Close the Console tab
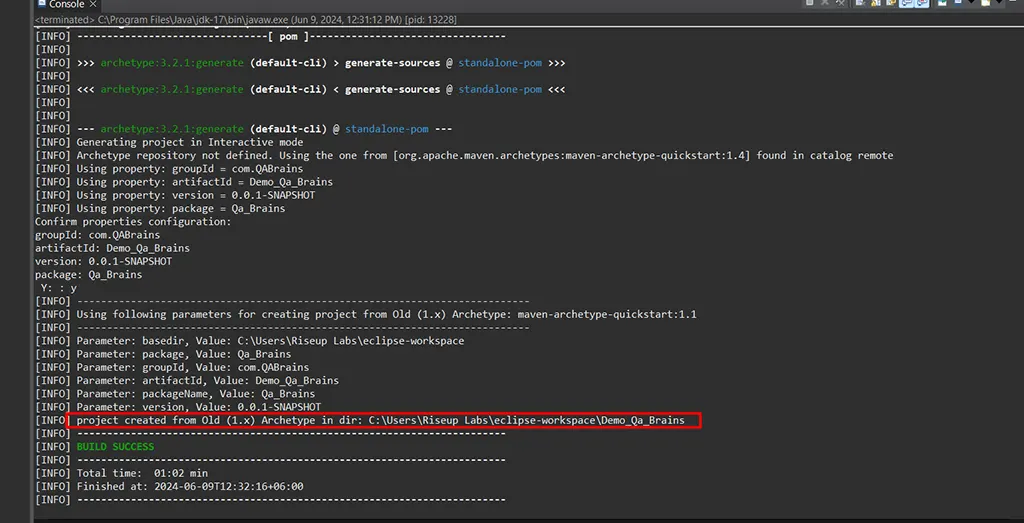Viewport: 1024px width, 523px height. tap(93, 4)
